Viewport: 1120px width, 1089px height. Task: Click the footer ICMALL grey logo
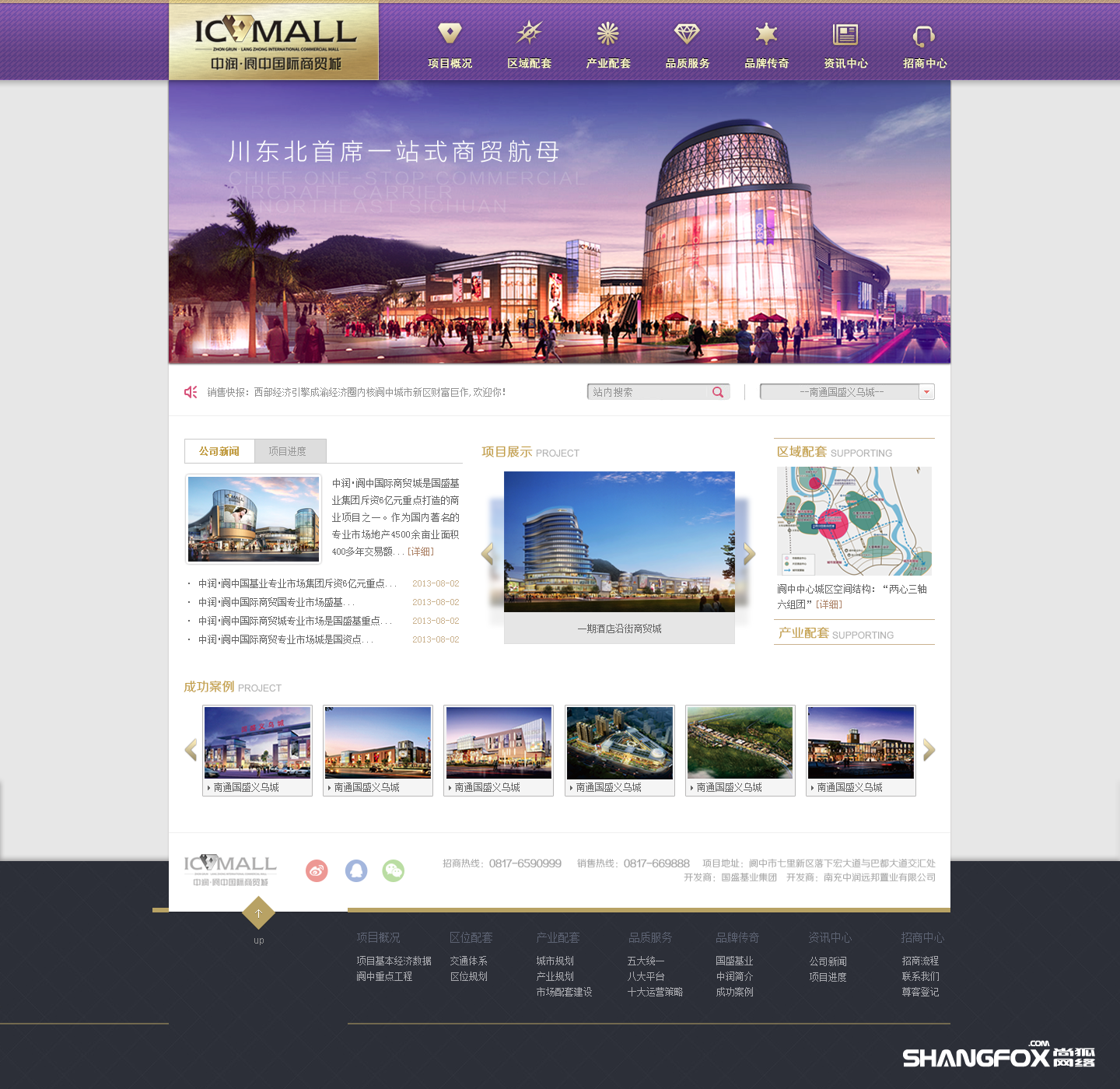(x=230, y=870)
